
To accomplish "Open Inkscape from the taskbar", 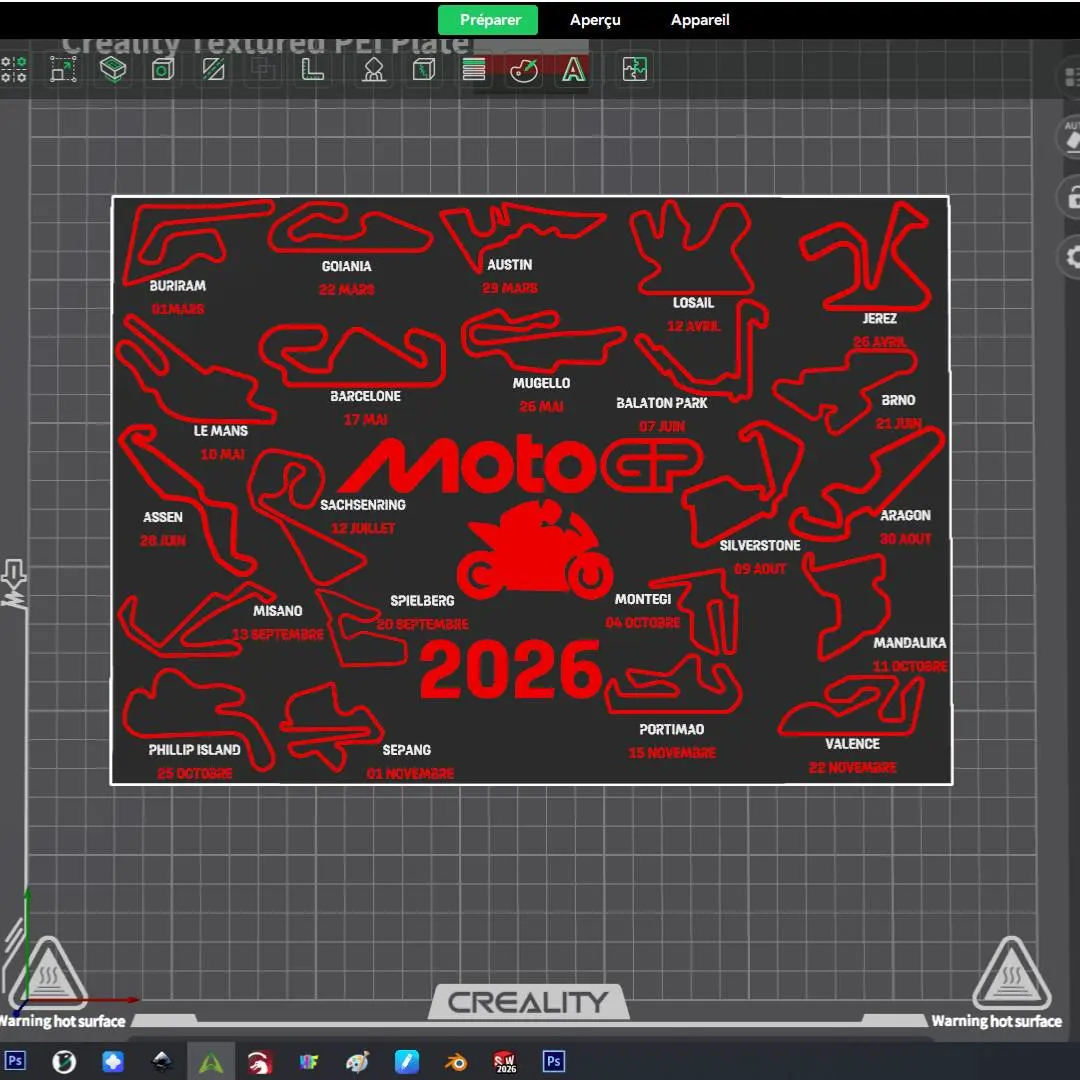I will pos(162,1061).
